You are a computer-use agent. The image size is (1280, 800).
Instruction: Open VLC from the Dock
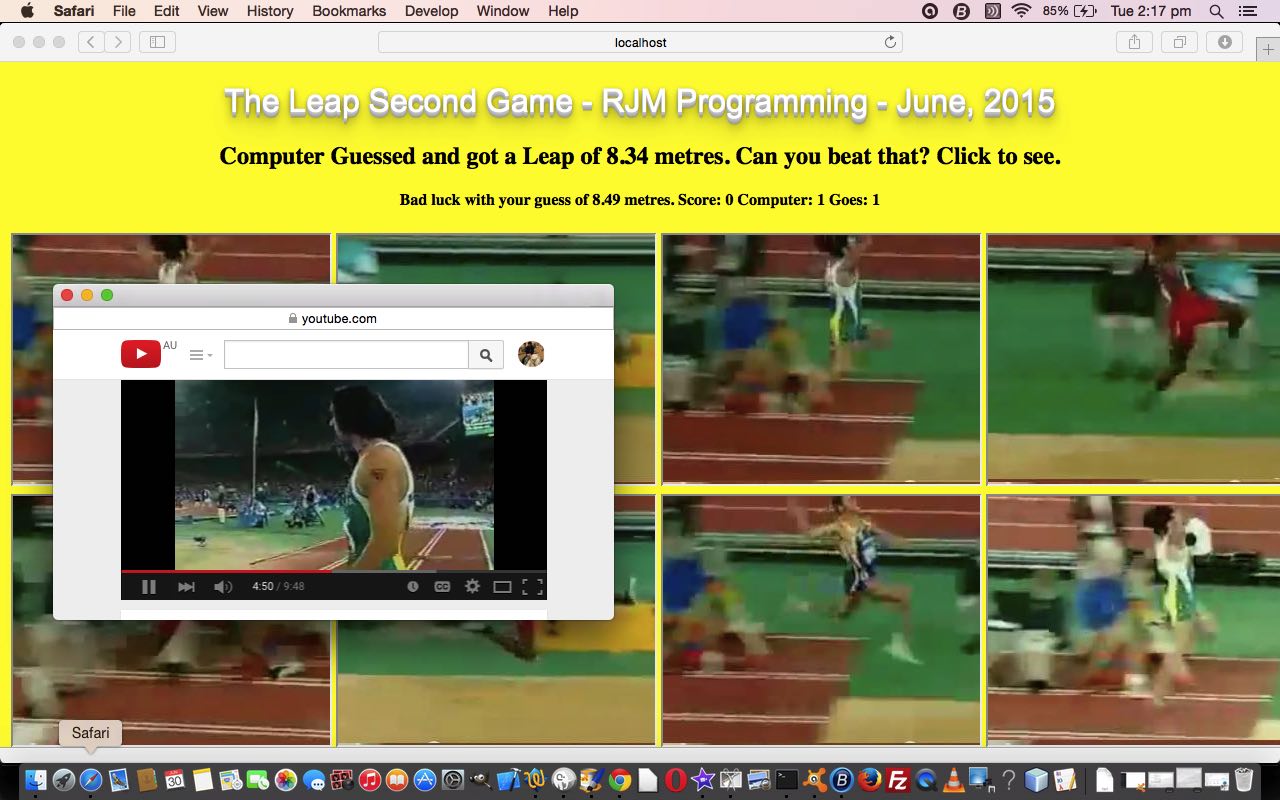(x=953, y=780)
